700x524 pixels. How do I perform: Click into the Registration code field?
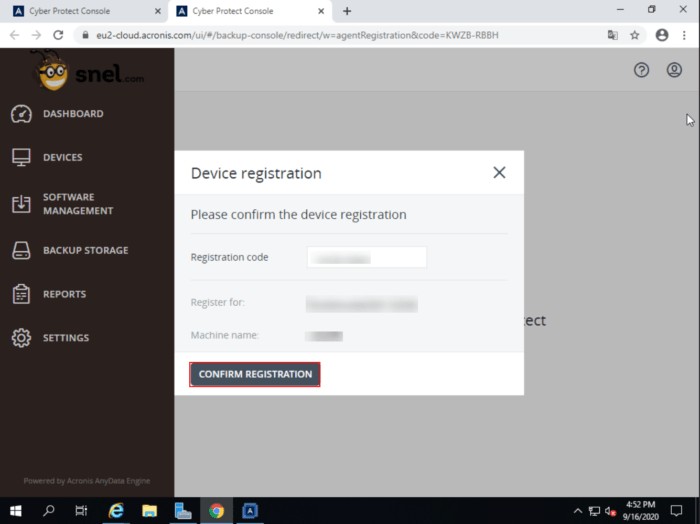pyautogui.click(x=367, y=257)
